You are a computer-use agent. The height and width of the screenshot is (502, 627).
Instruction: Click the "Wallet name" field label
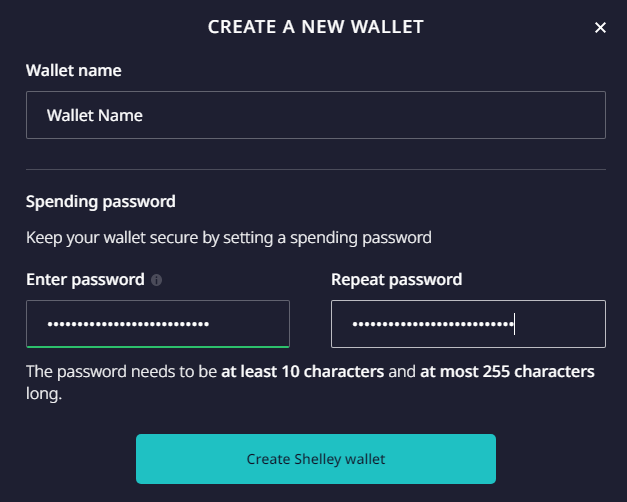point(74,71)
